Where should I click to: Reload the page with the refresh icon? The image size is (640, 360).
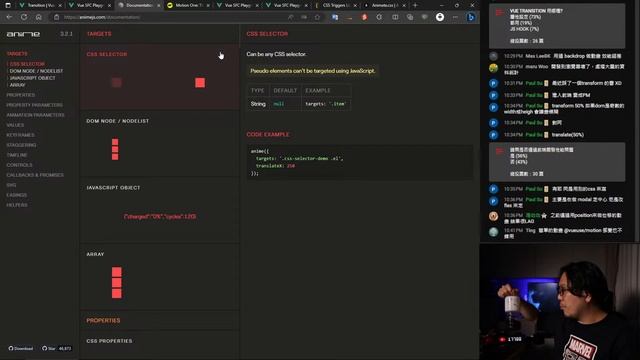click(x=24, y=17)
